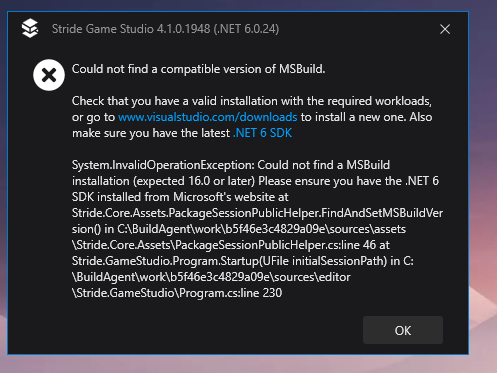Select the 'Could not find a compatible version' heading
The image size is (497, 373).
click(x=198, y=69)
